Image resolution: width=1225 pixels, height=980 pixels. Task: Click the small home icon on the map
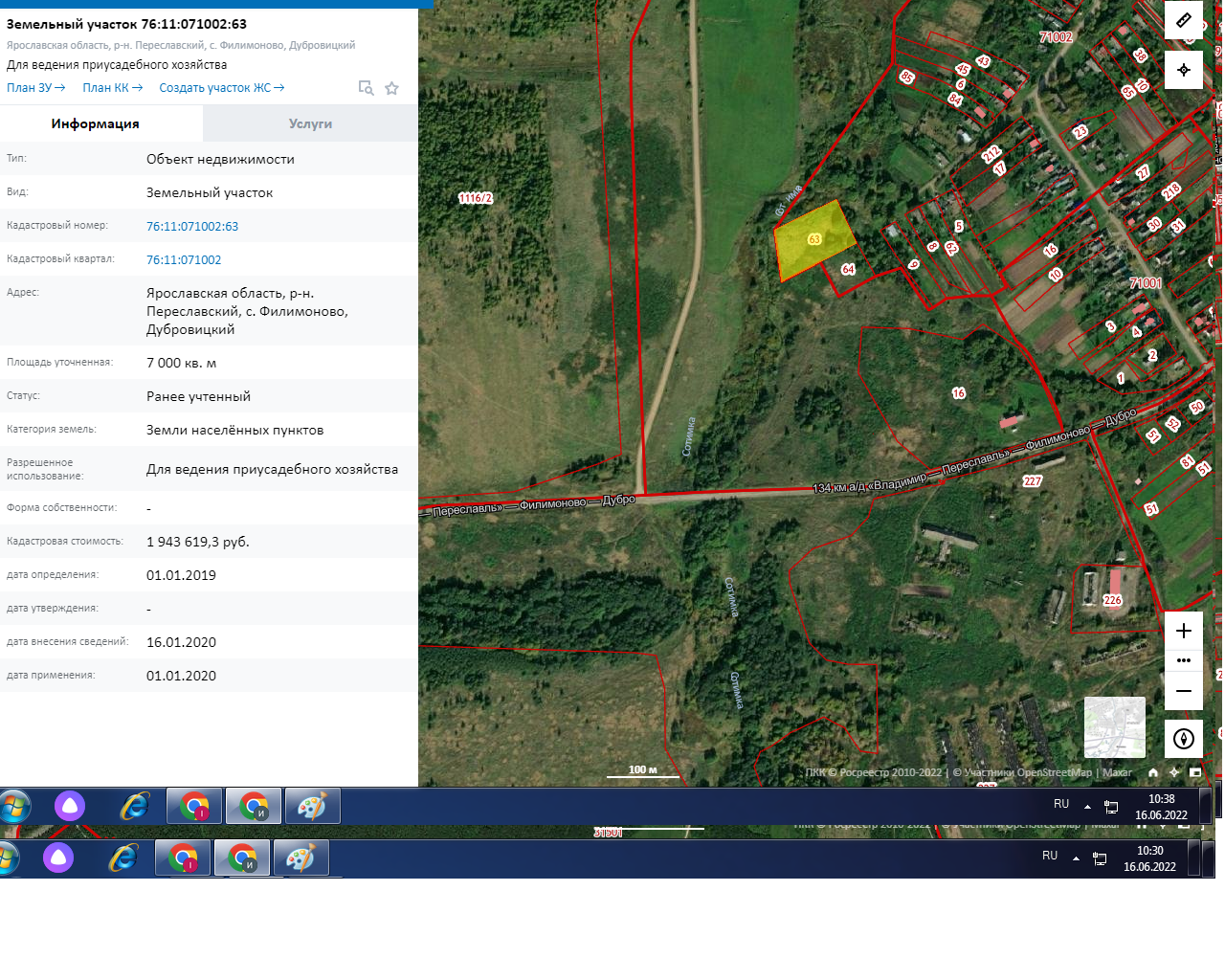pyautogui.click(x=1153, y=772)
